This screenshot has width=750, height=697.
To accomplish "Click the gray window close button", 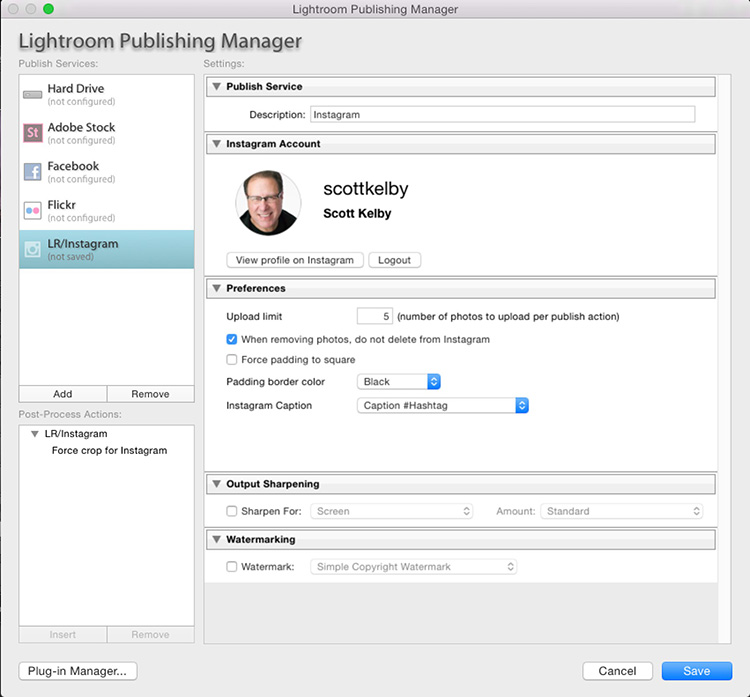I will pyautogui.click(x=13, y=9).
